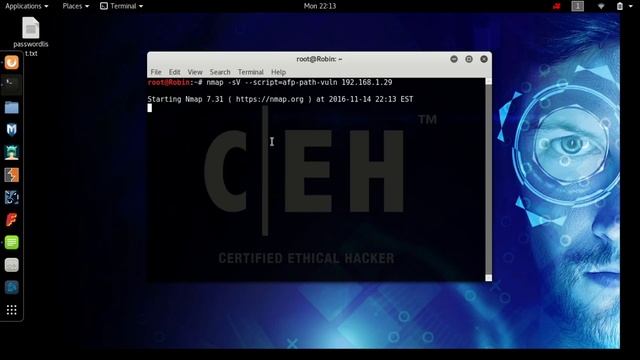Viewport: 640px width, 360px height.
Task: Open the orange browser icon in the dock
Action: click(11, 62)
